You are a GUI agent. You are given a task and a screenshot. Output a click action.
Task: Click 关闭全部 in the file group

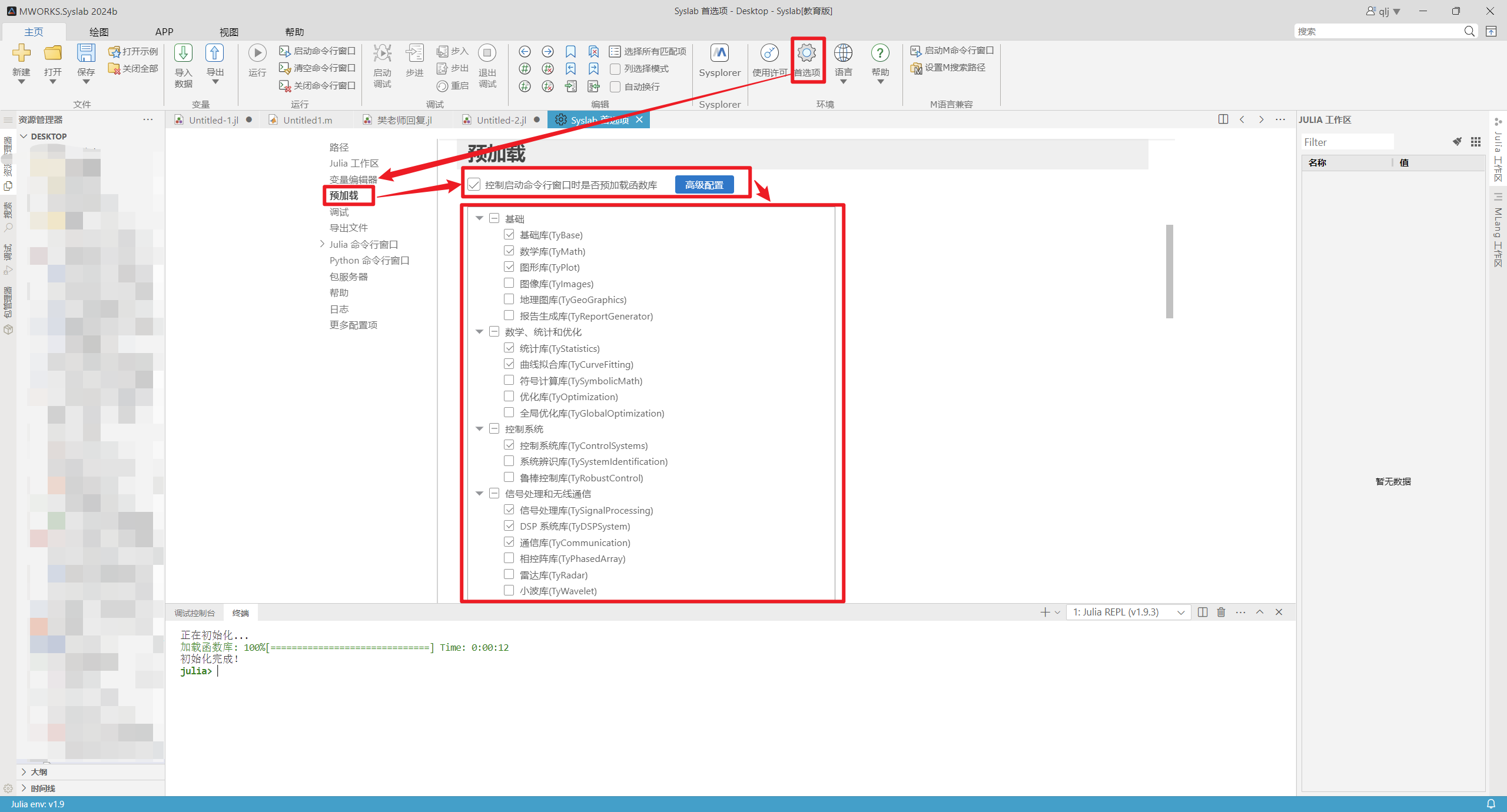tap(133, 69)
